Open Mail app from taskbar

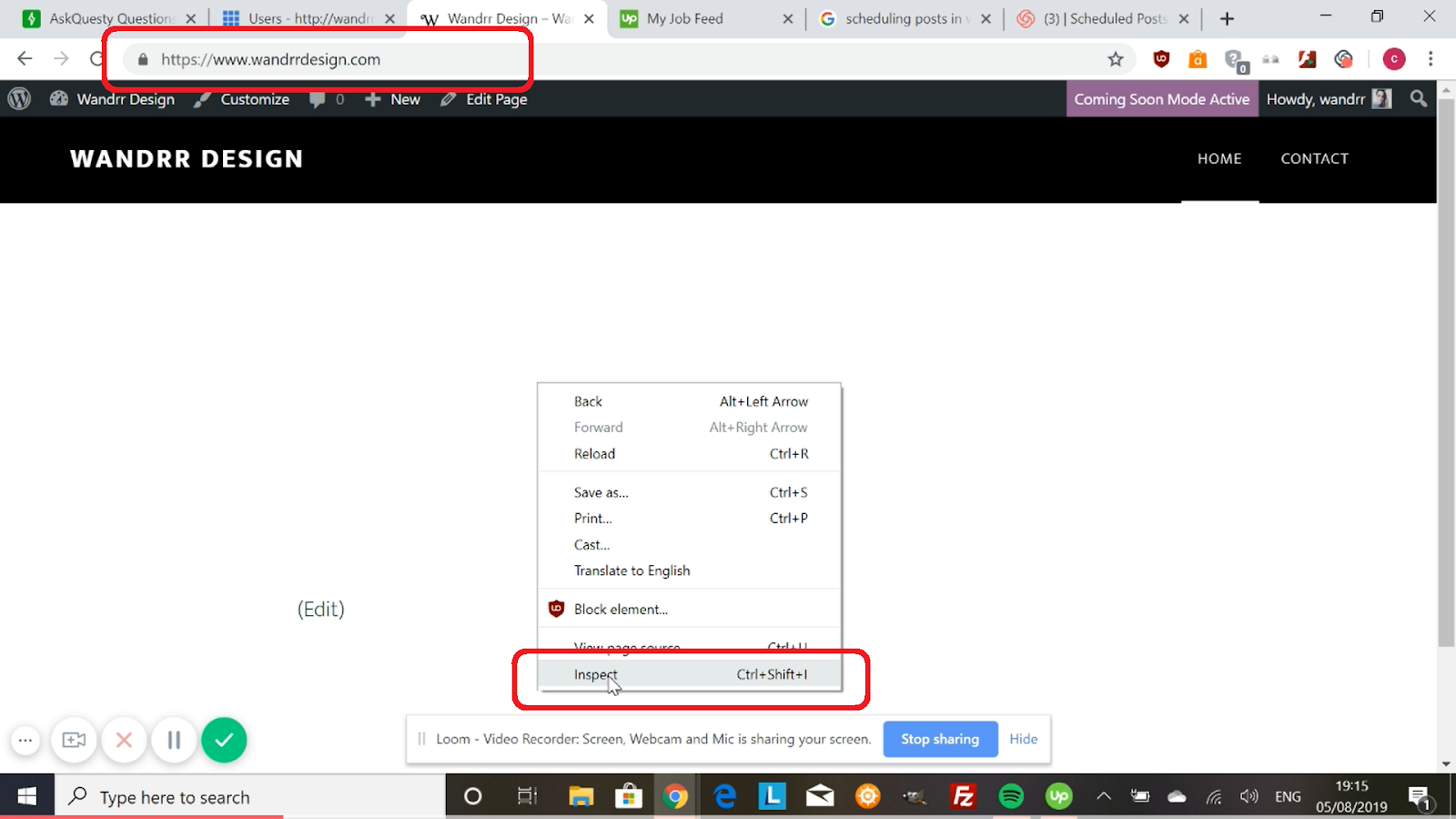[x=820, y=797]
